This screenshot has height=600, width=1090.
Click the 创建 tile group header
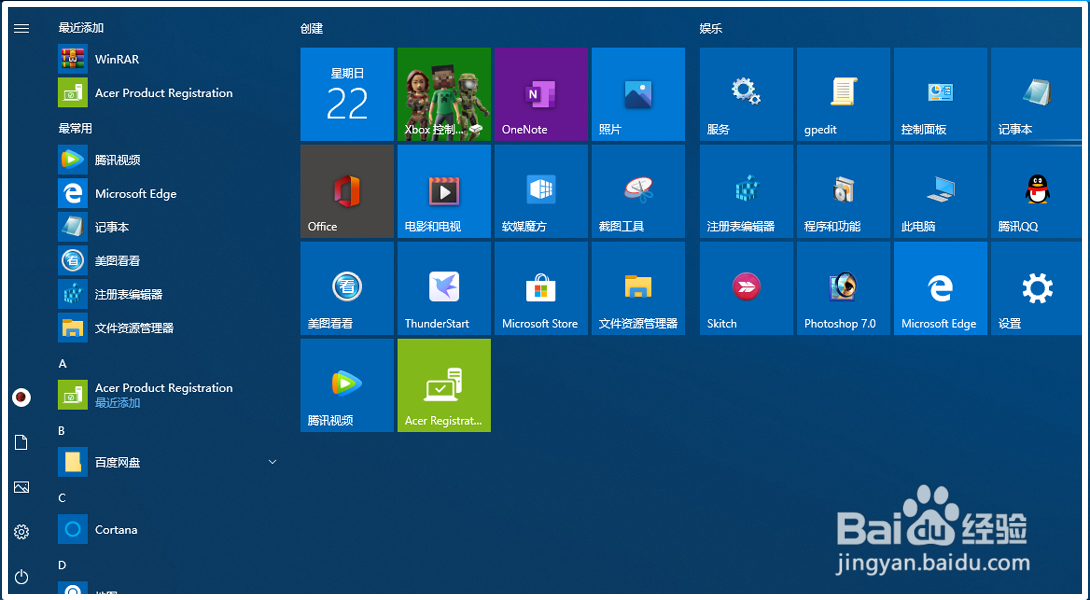311,29
